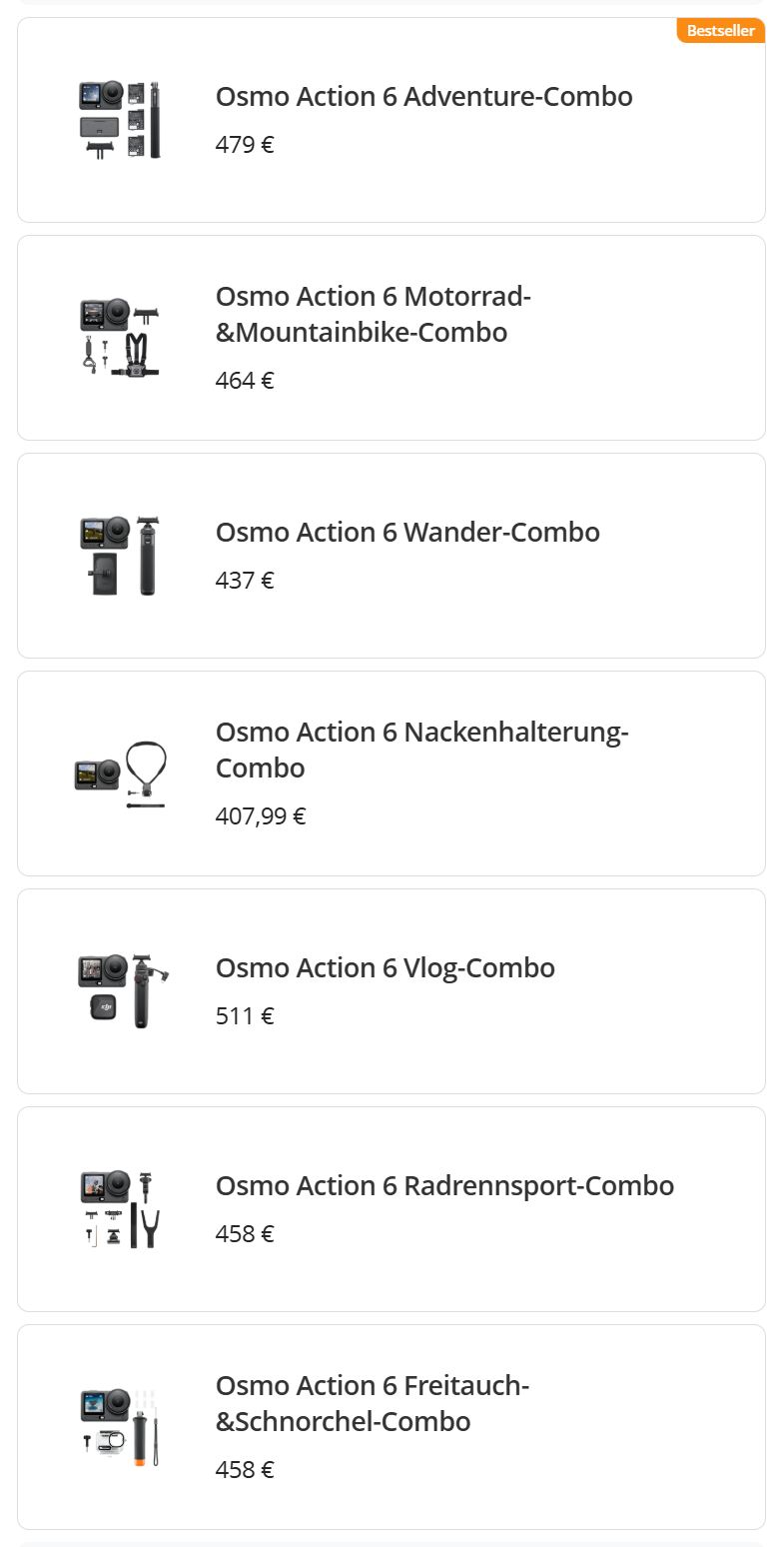Image resolution: width=784 pixels, height=1547 pixels.
Task: Open the Freitauch- & Schnorchel-Combo title link
Action: click(372, 1403)
